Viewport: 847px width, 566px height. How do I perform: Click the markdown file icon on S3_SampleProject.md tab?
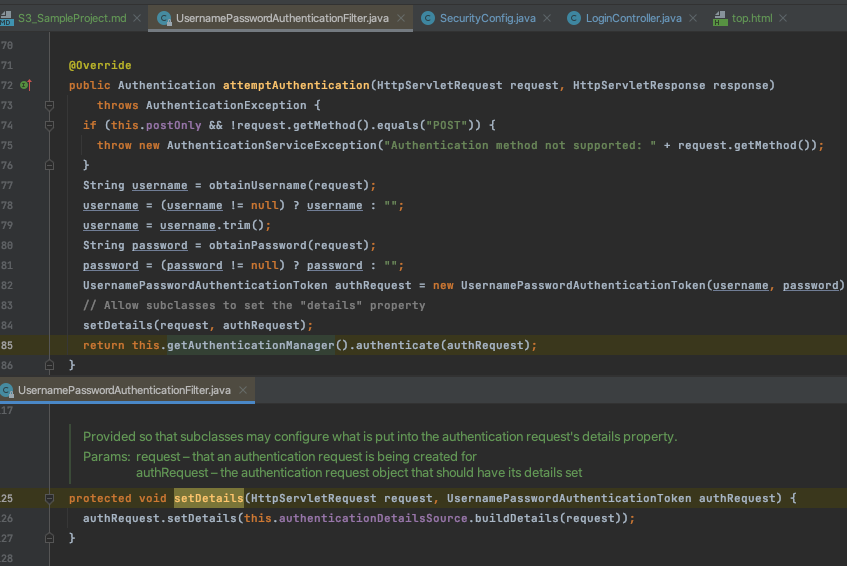click(7, 19)
